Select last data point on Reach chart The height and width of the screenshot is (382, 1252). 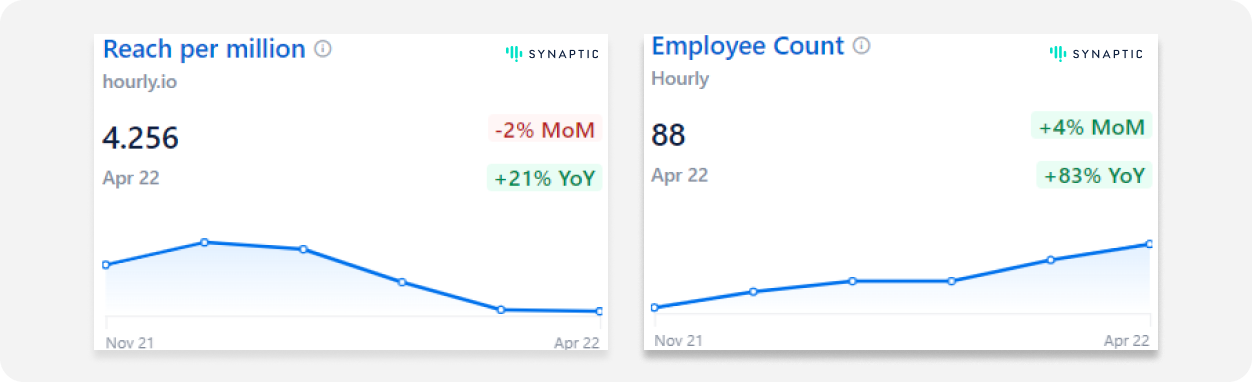point(599,311)
